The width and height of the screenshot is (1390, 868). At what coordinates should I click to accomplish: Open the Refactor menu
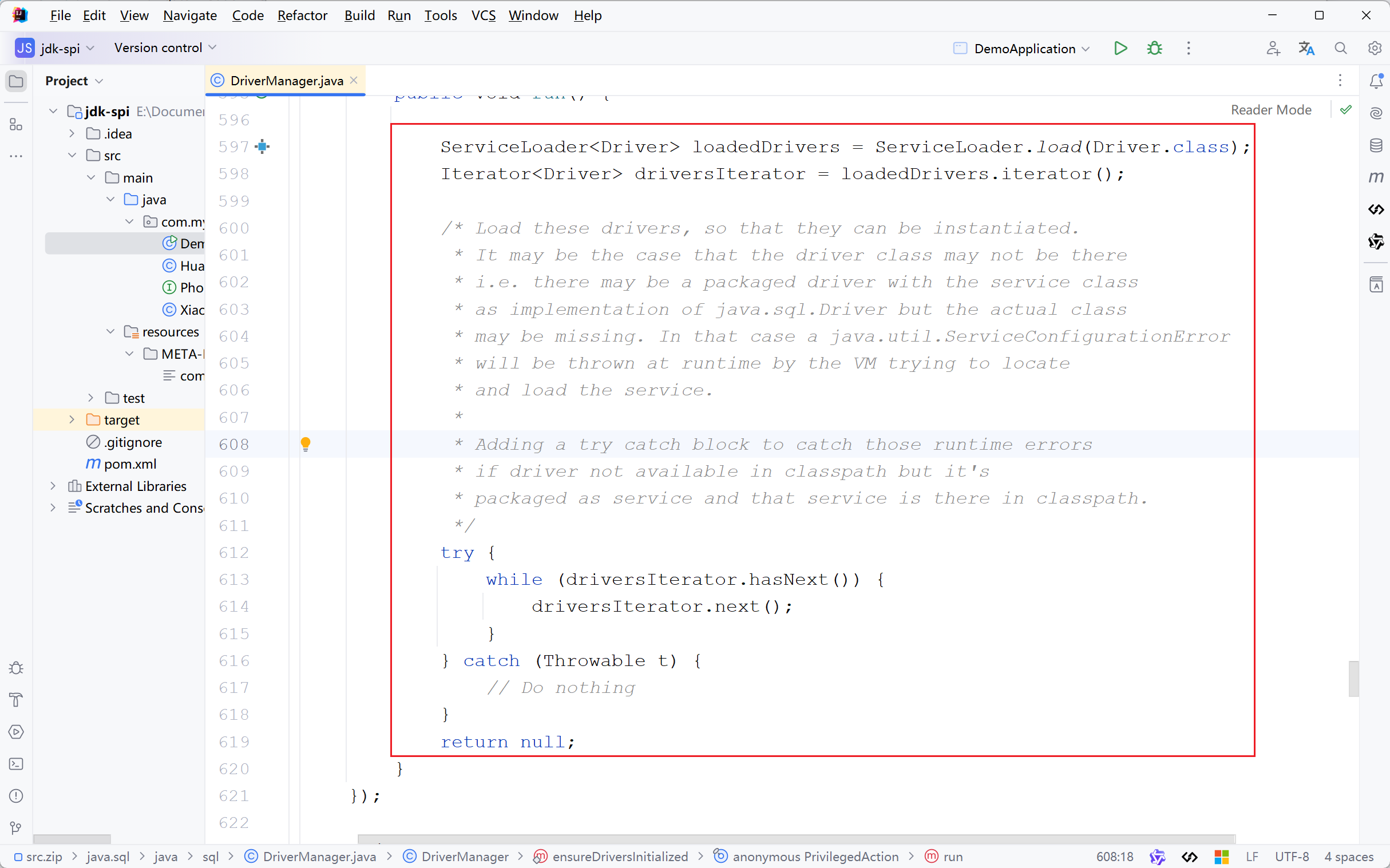302,15
